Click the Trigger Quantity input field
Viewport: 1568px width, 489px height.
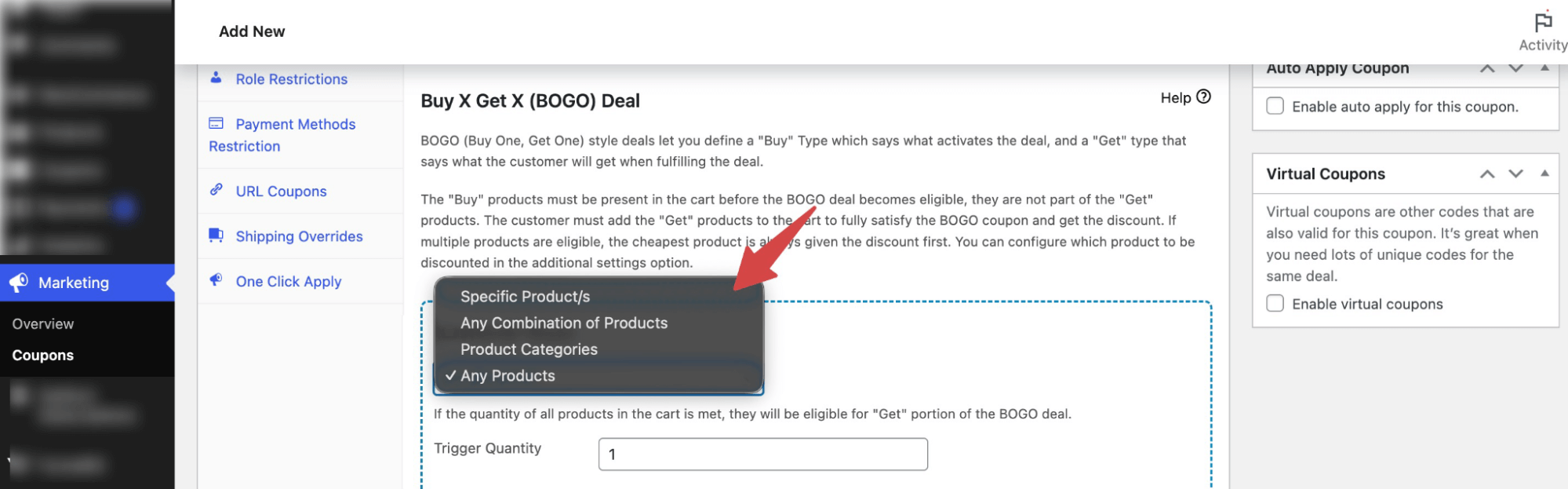[762, 454]
